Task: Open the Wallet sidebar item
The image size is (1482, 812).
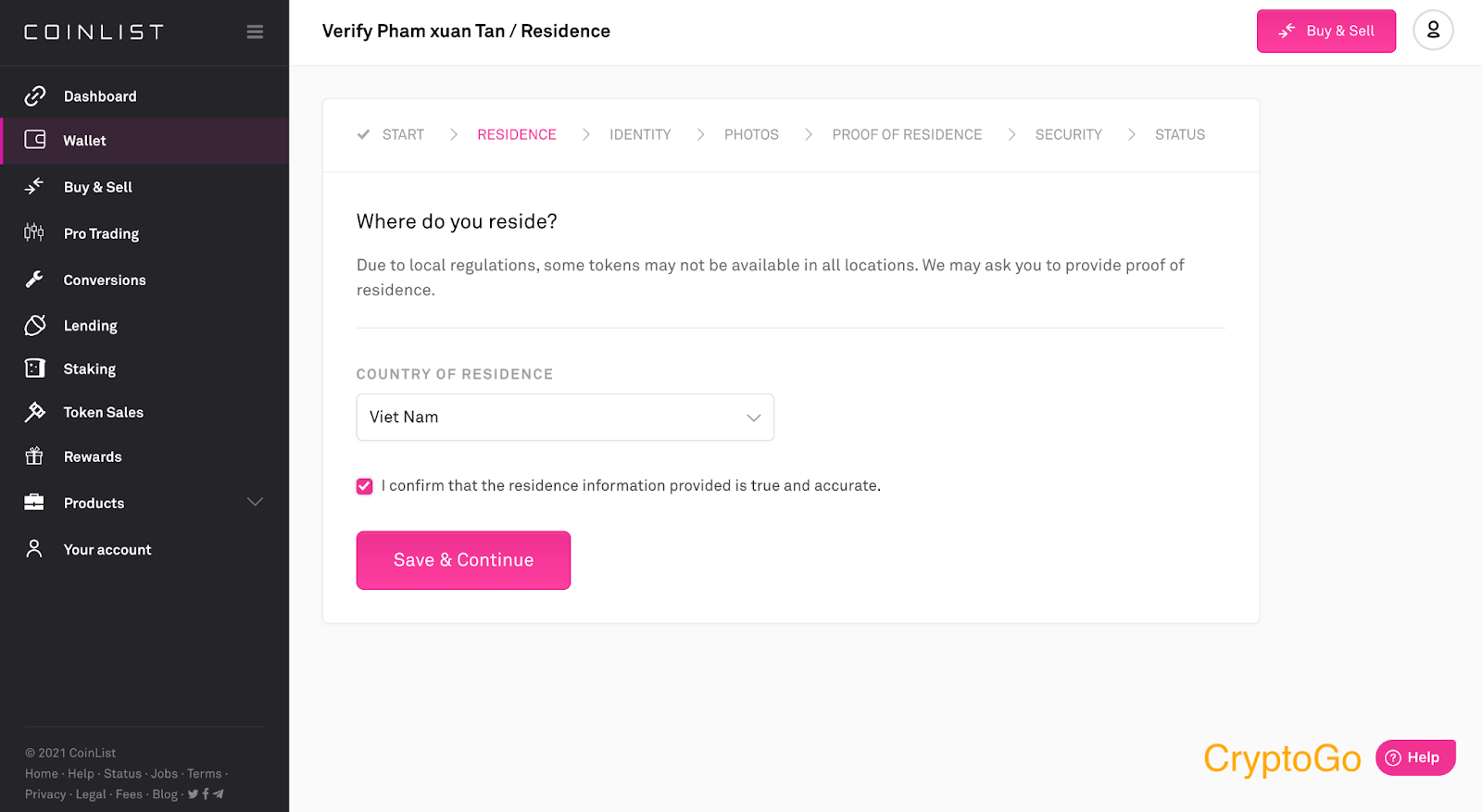Action: point(144,141)
